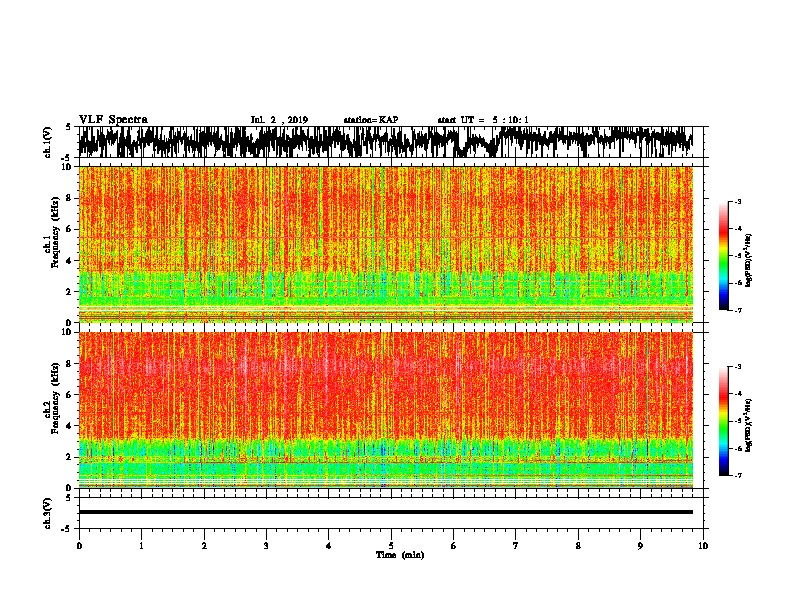Select the "station=KAP" header text
This screenshot has height=612, width=792.
coord(371,120)
